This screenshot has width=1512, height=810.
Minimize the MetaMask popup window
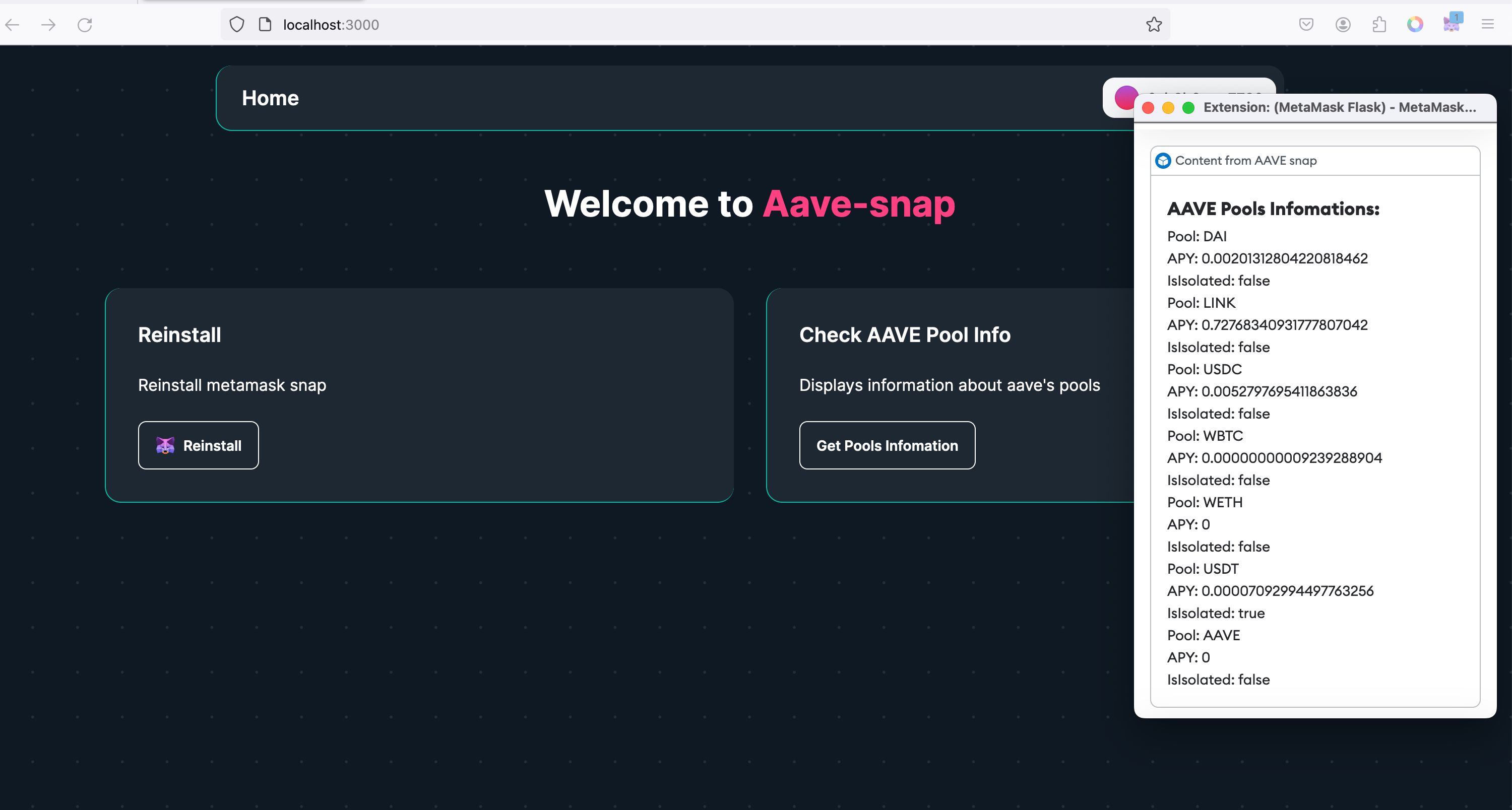pos(1168,108)
